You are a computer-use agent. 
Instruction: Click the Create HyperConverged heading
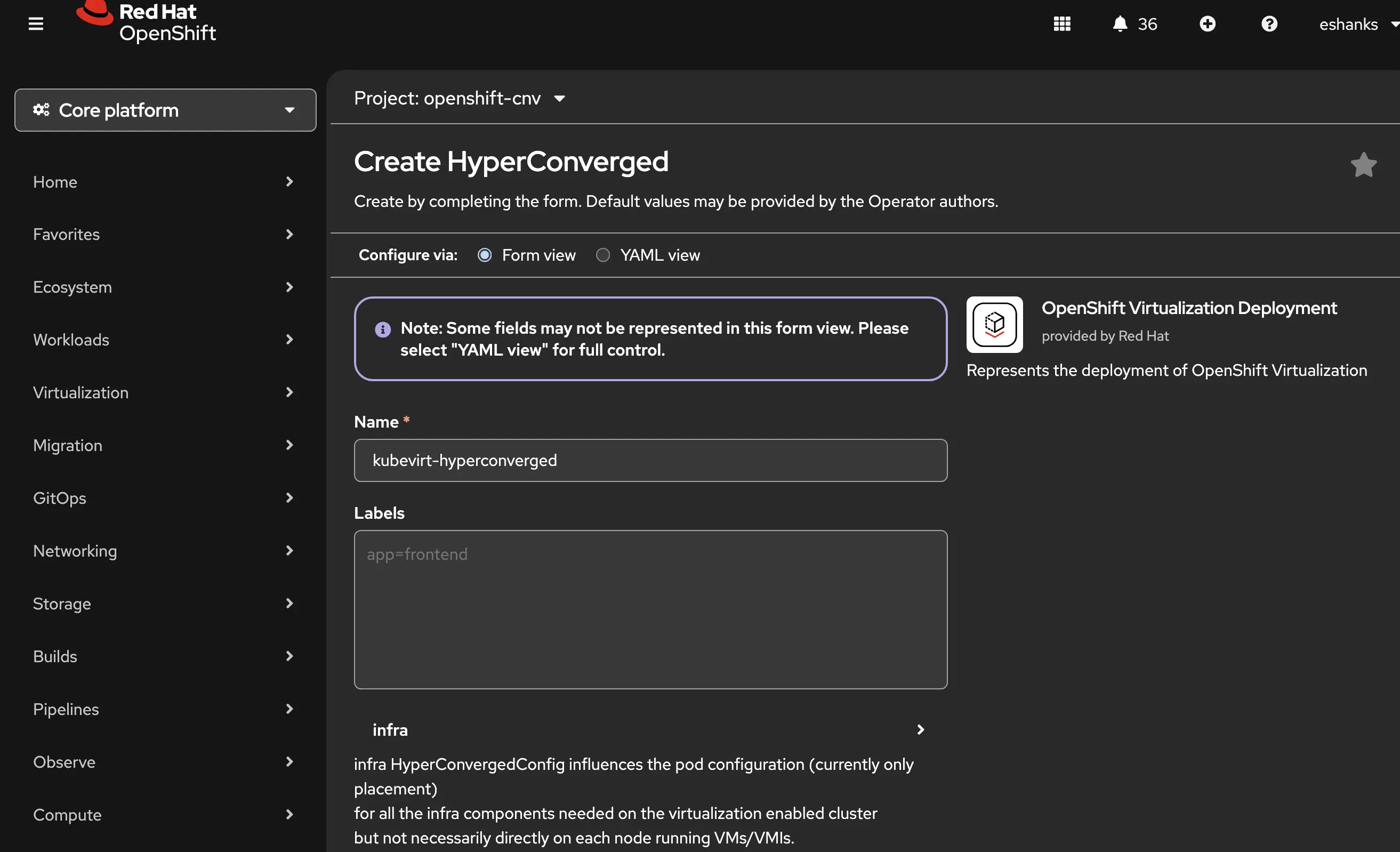(x=511, y=162)
